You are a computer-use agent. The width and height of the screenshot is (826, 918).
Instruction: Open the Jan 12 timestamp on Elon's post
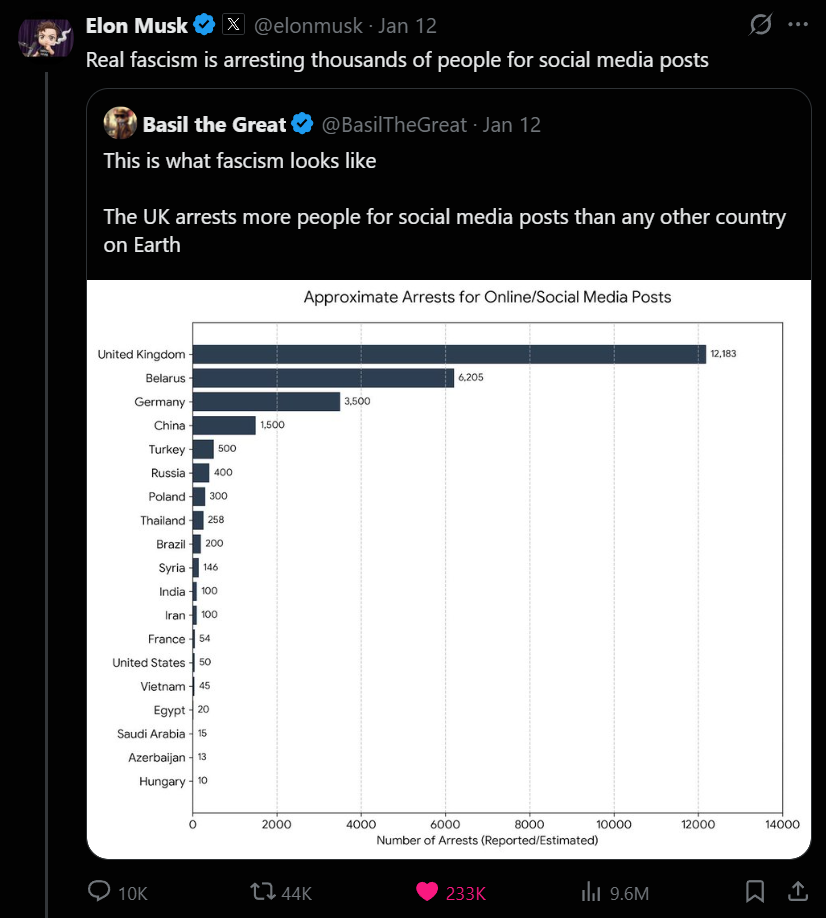coord(407,25)
